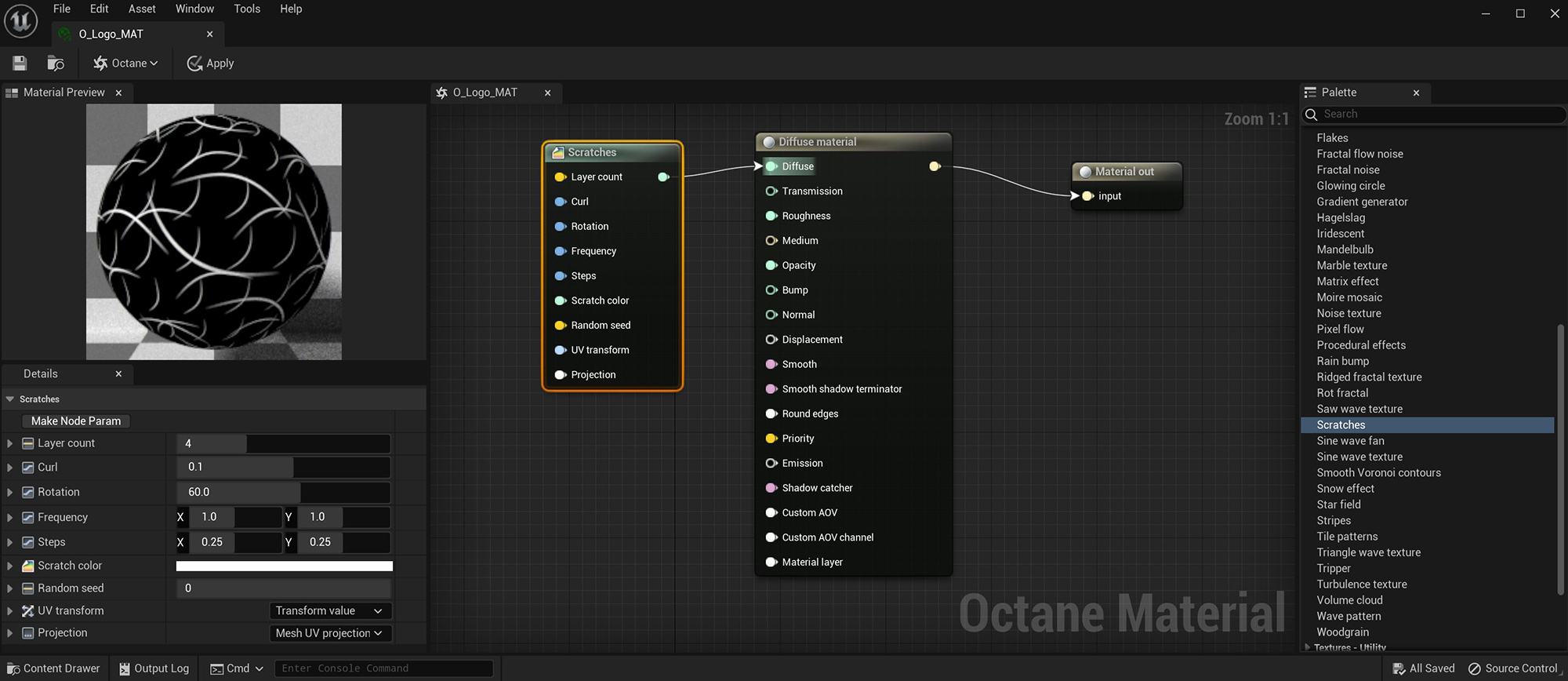Open the Window menu
1568x681 pixels.
coord(194,9)
